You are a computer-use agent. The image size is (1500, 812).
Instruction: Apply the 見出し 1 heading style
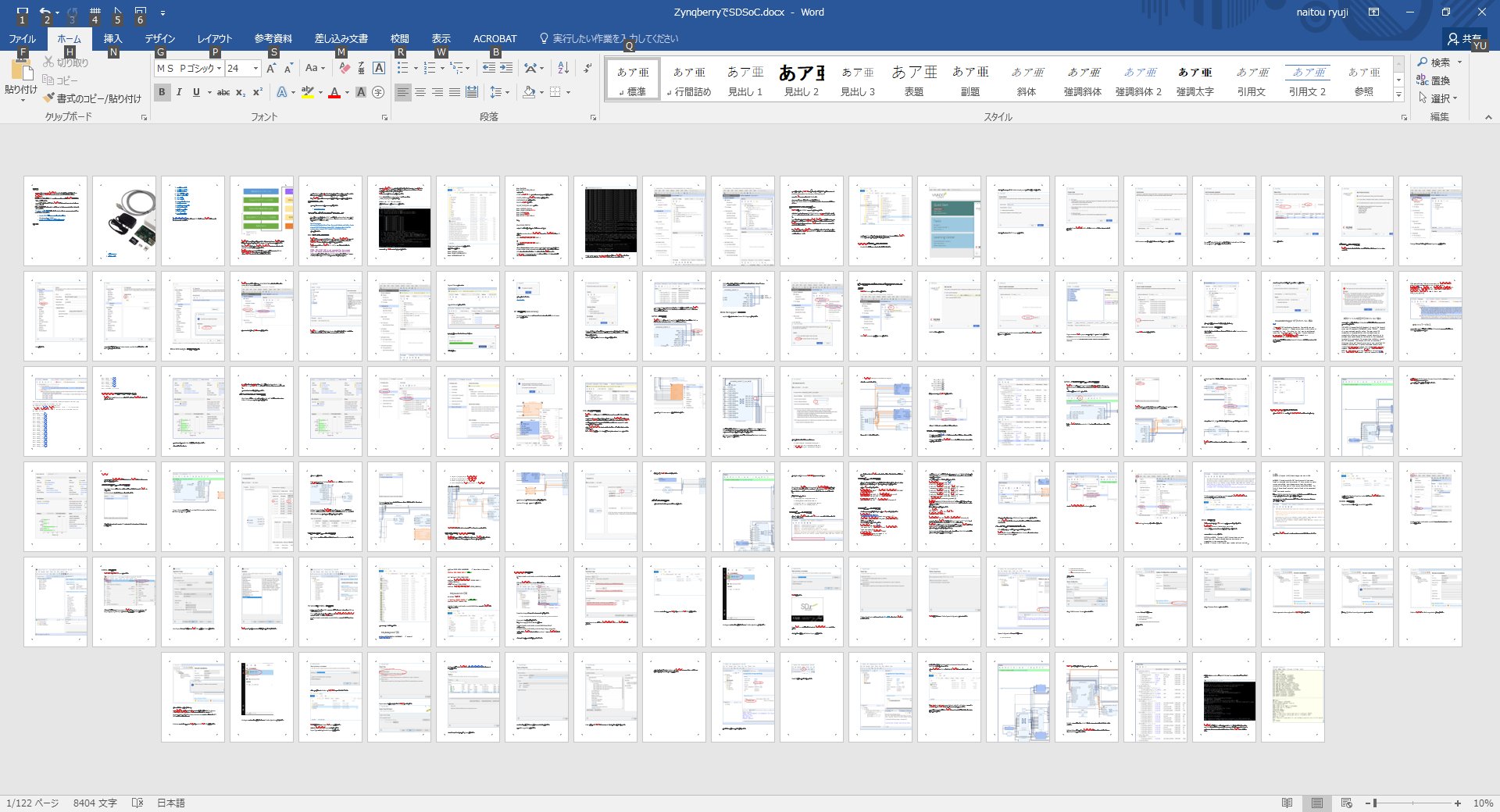pyautogui.click(x=745, y=80)
